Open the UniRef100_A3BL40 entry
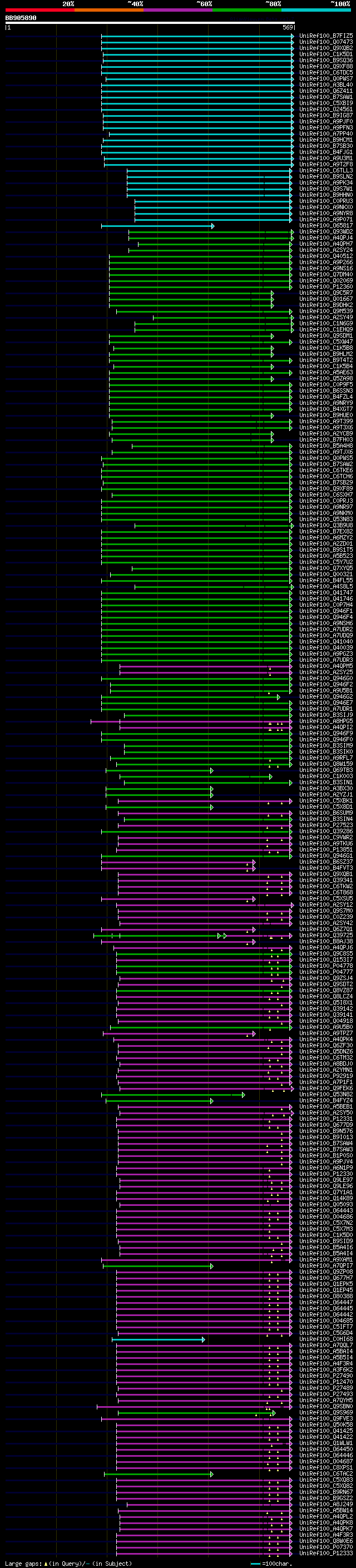This screenshot has width=356, height=1568. click(326, 85)
